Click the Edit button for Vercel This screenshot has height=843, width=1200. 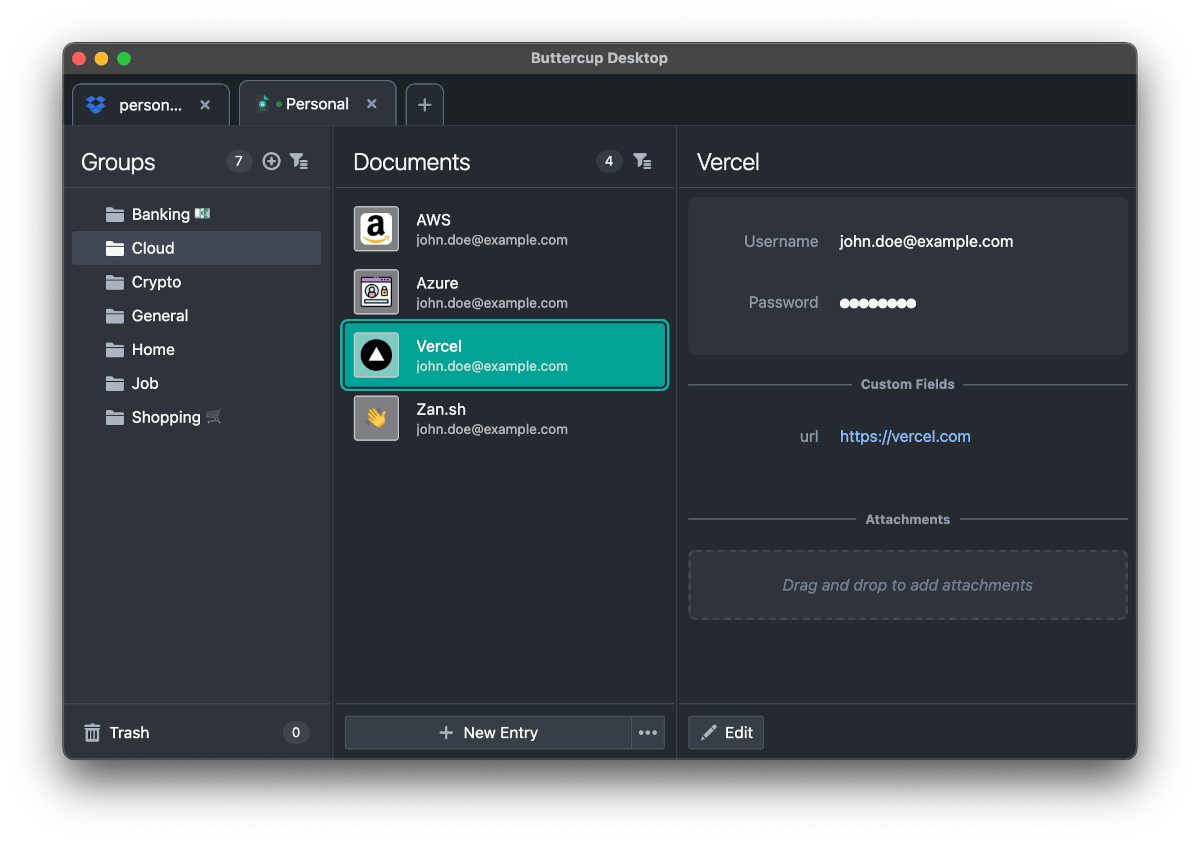pyautogui.click(x=726, y=733)
